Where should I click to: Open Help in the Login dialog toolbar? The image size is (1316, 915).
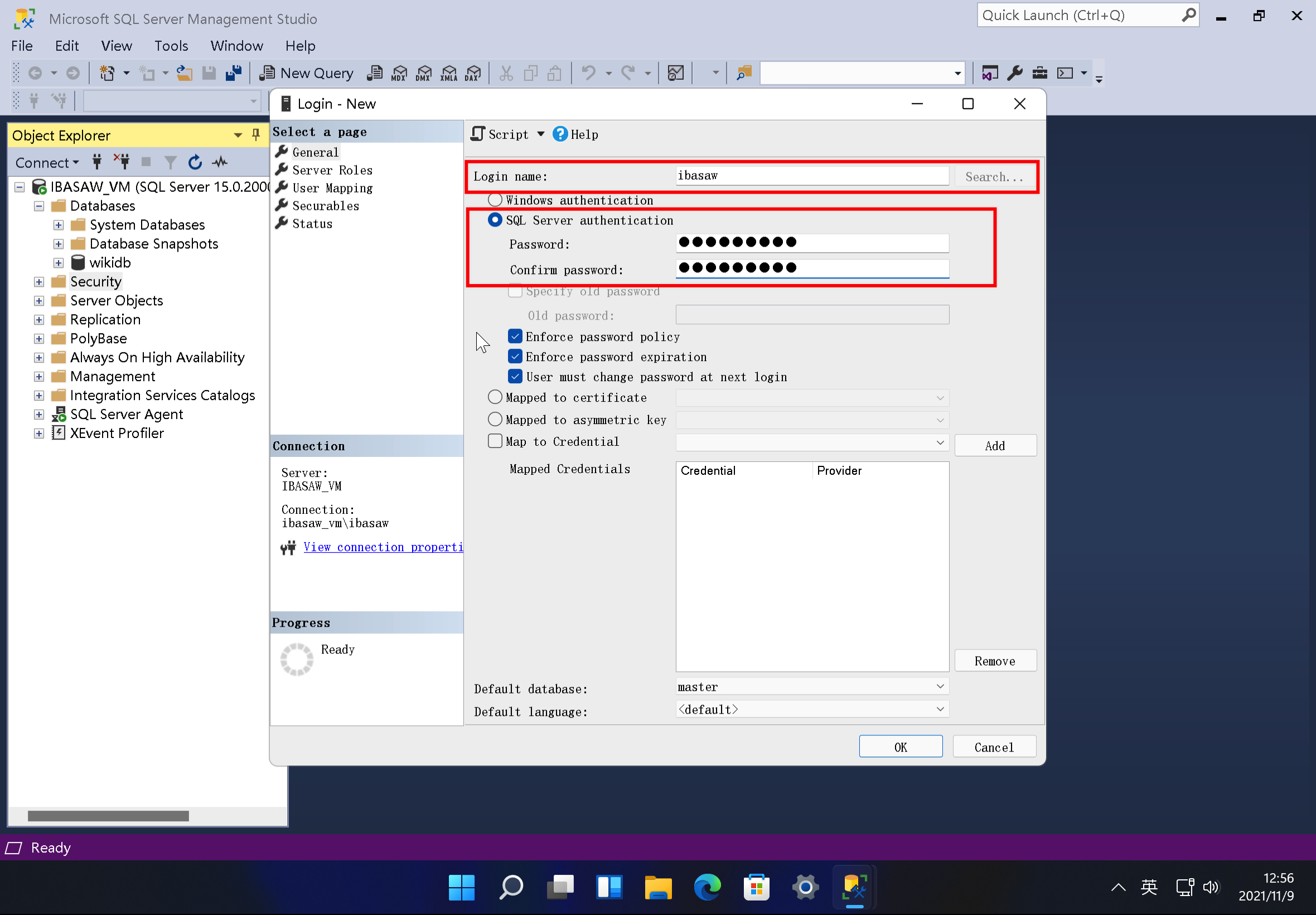pyautogui.click(x=576, y=134)
